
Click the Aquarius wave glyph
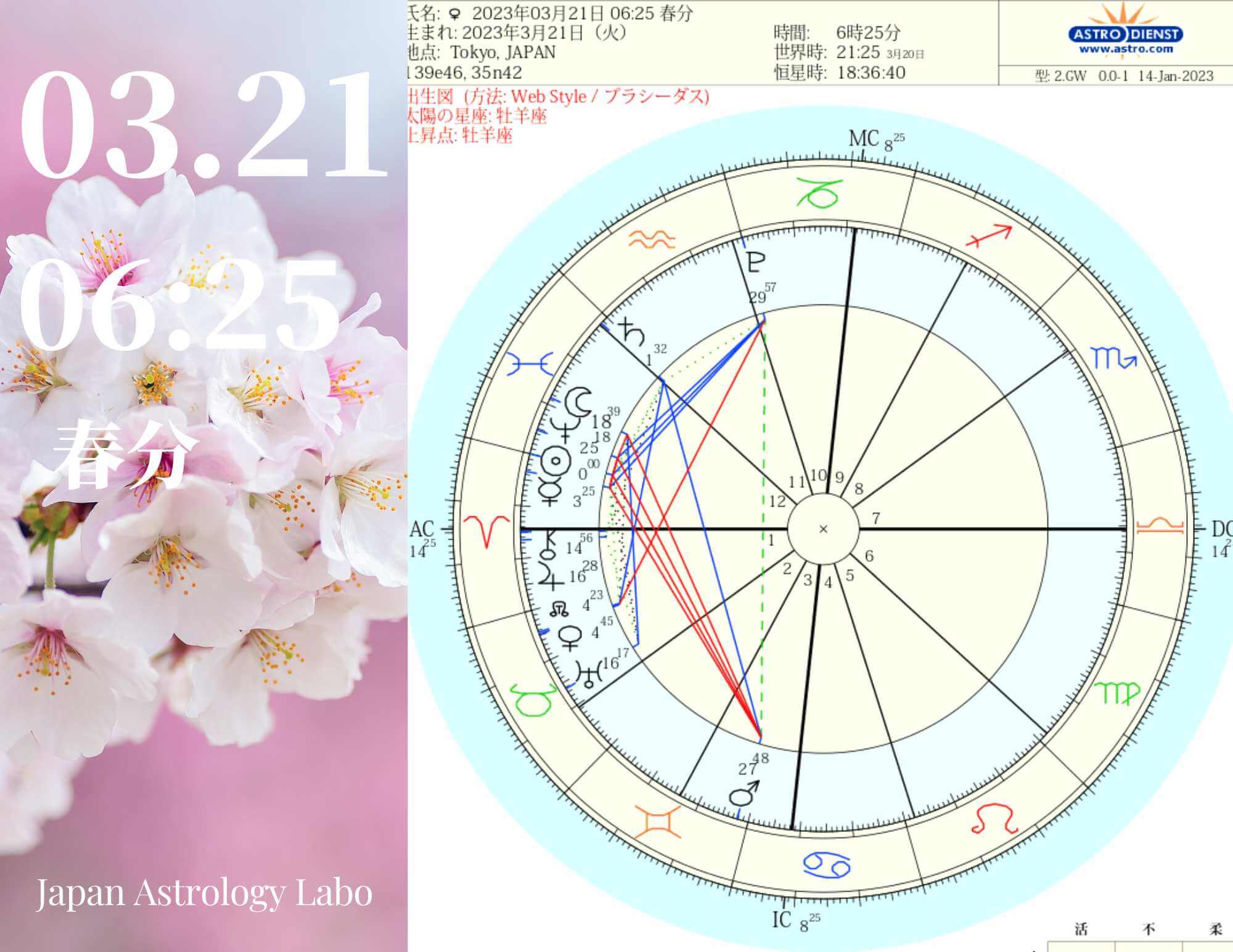coord(652,238)
